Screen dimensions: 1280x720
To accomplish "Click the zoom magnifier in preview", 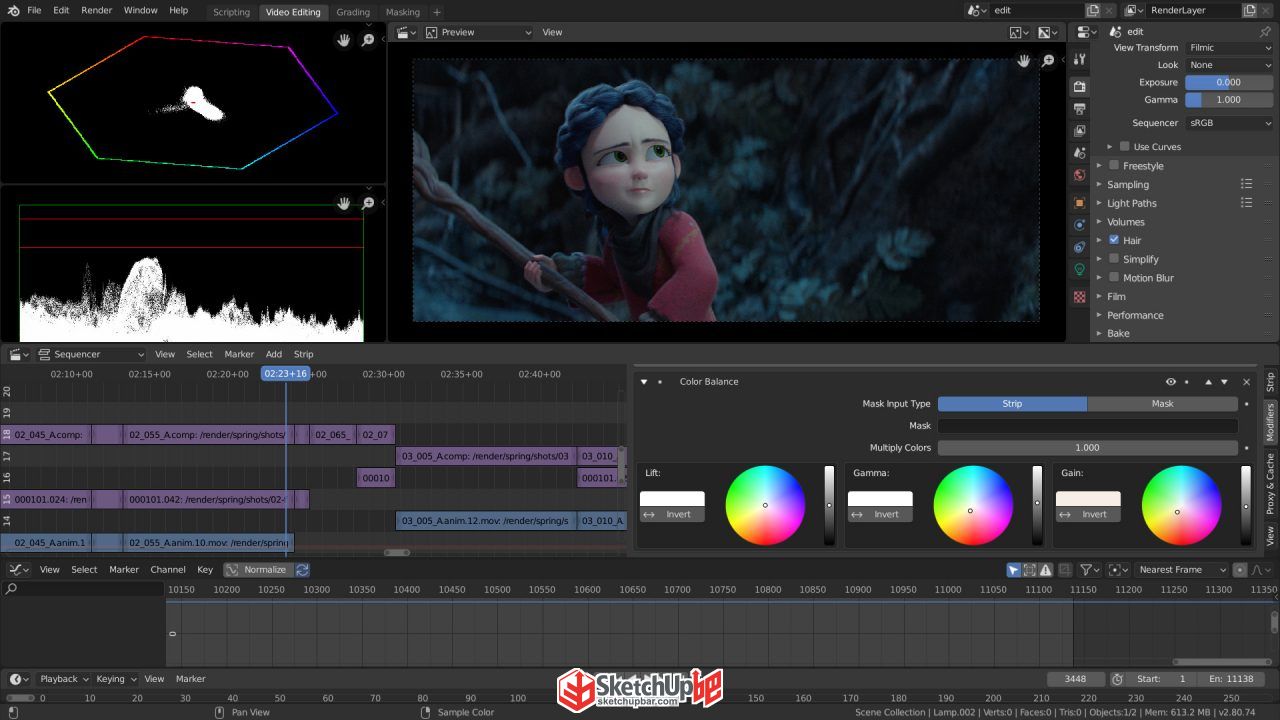I will [1048, 61].
